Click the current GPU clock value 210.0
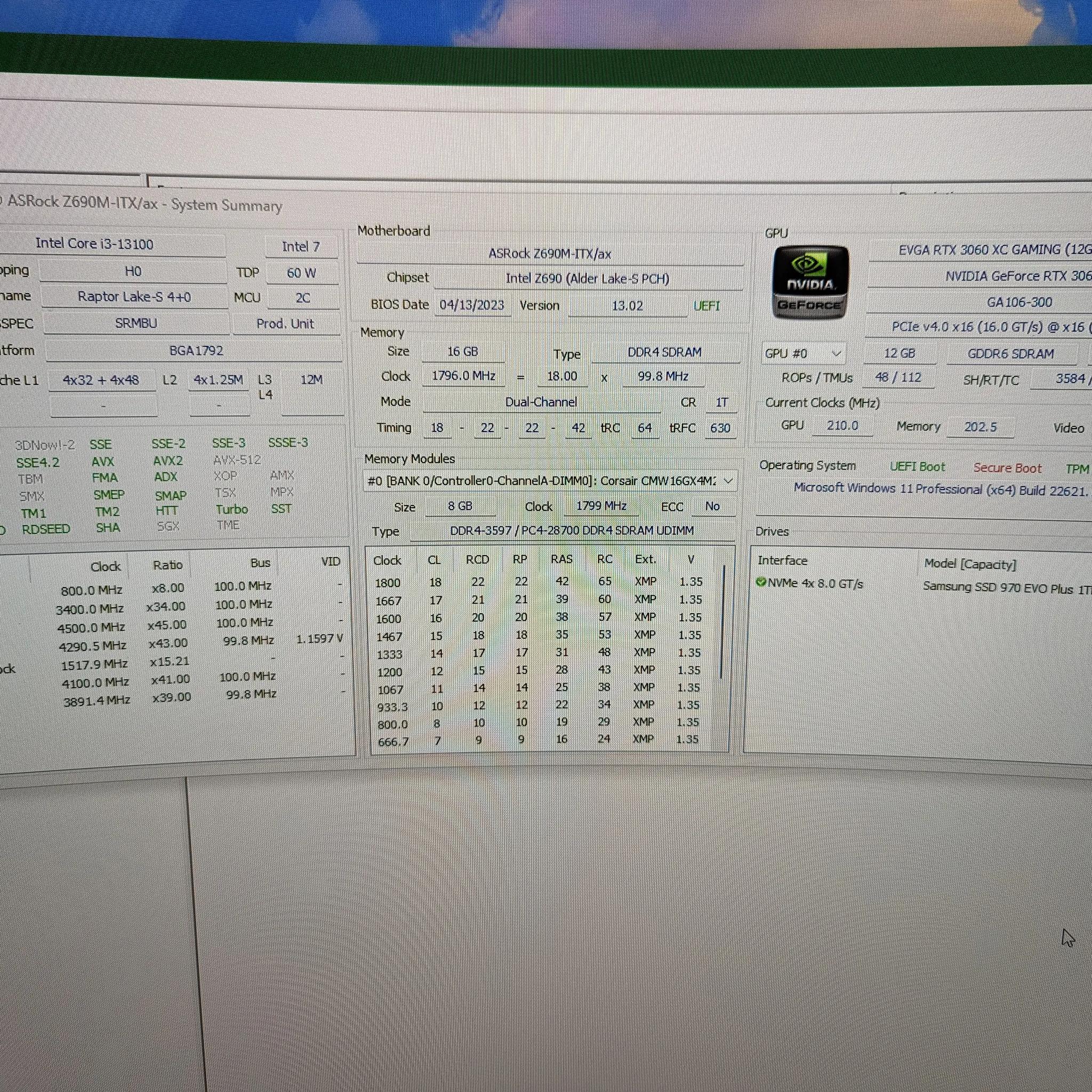1092x1092 pixels. point(842,425)
